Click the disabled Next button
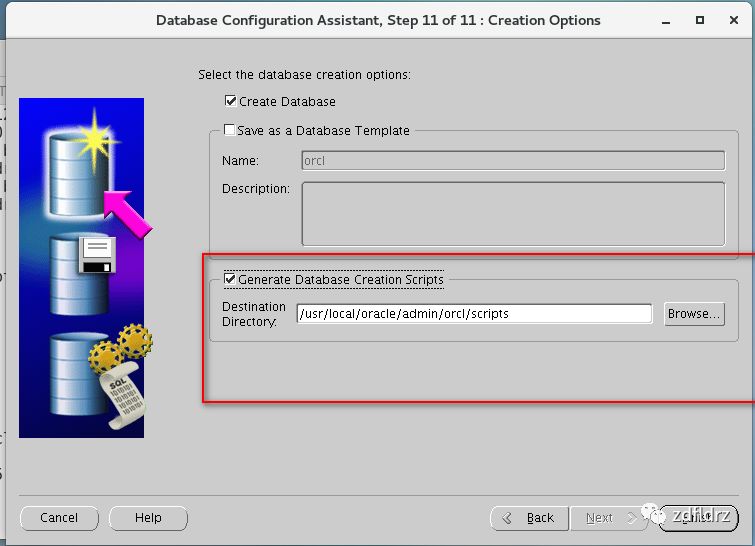The width and height of the screenshot is (755, 546). click(x=608, y=518)
